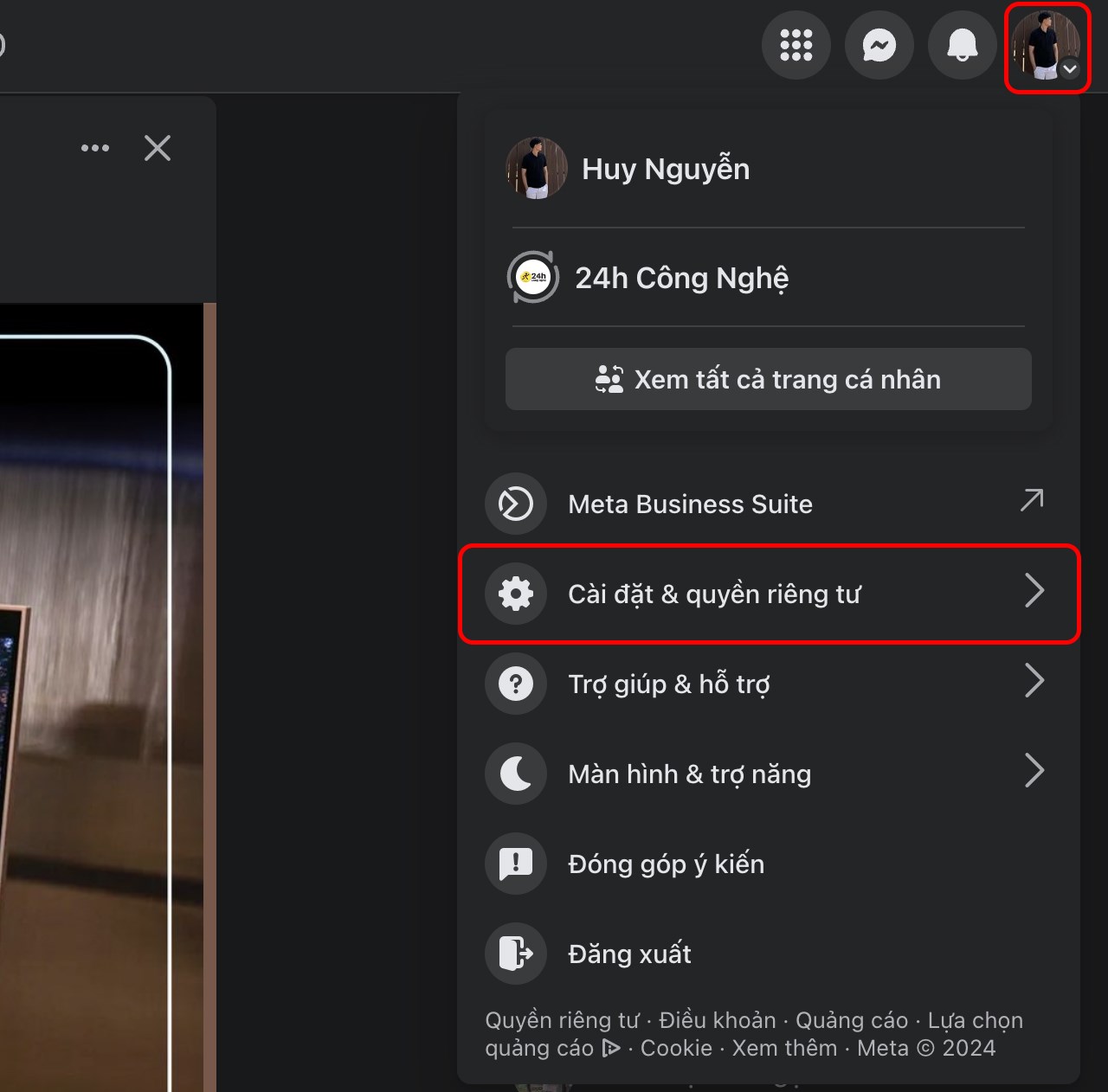The width and height of the screenshot is (1108, 1092).
Task: Click the logout door icon
Action: [516, 954]
